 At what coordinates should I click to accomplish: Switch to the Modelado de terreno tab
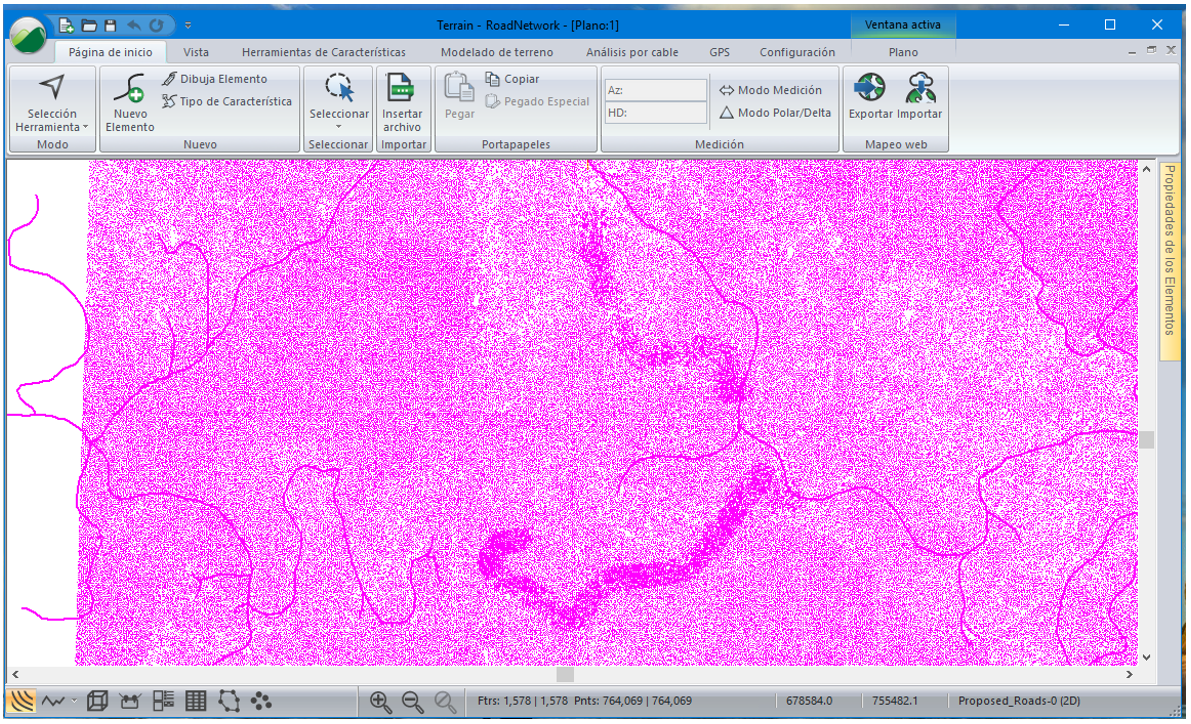coord(496,52)
